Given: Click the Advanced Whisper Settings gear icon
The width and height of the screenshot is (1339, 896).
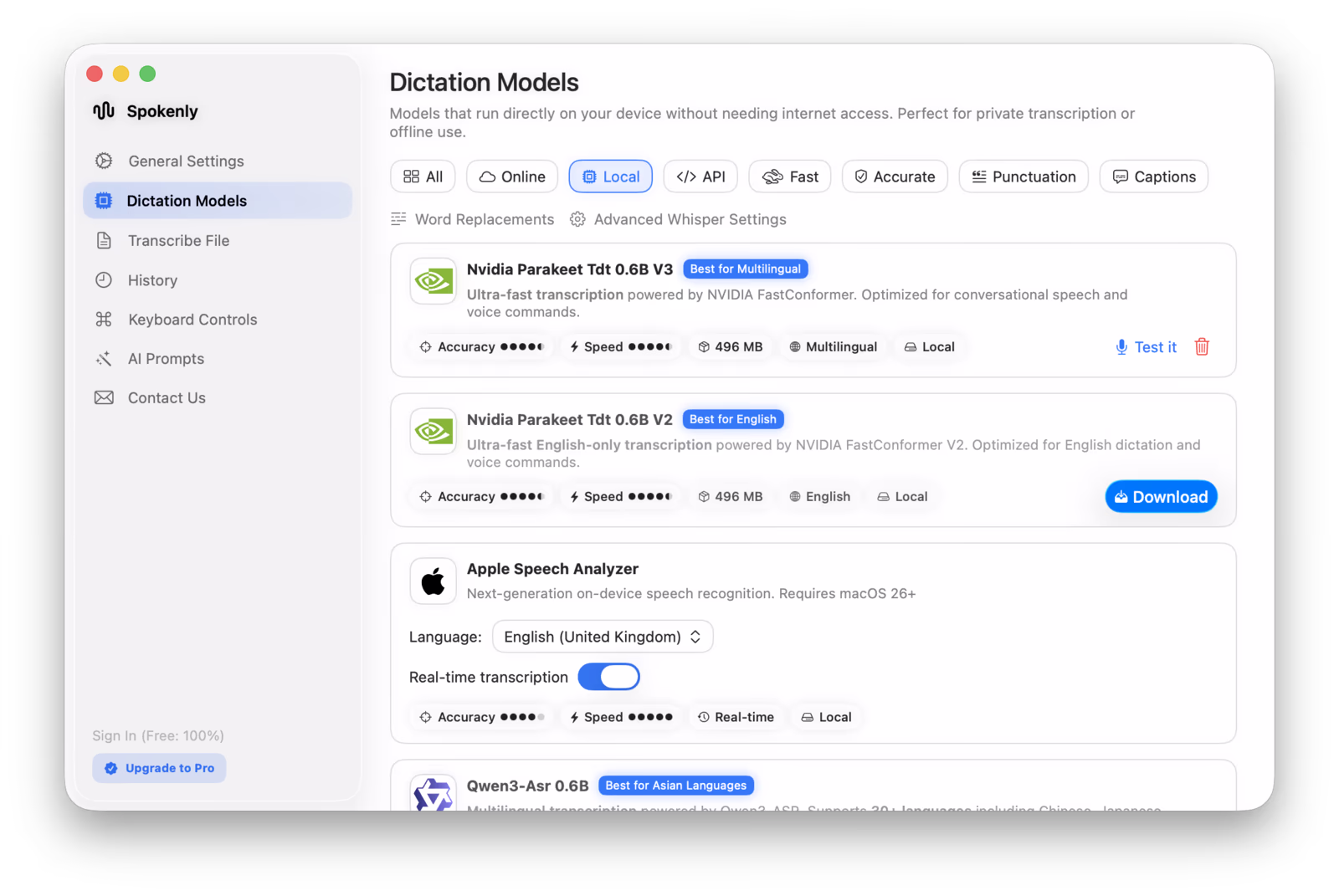Looking at the screenshot, I should pyautogui.click(x=577, y=219).
